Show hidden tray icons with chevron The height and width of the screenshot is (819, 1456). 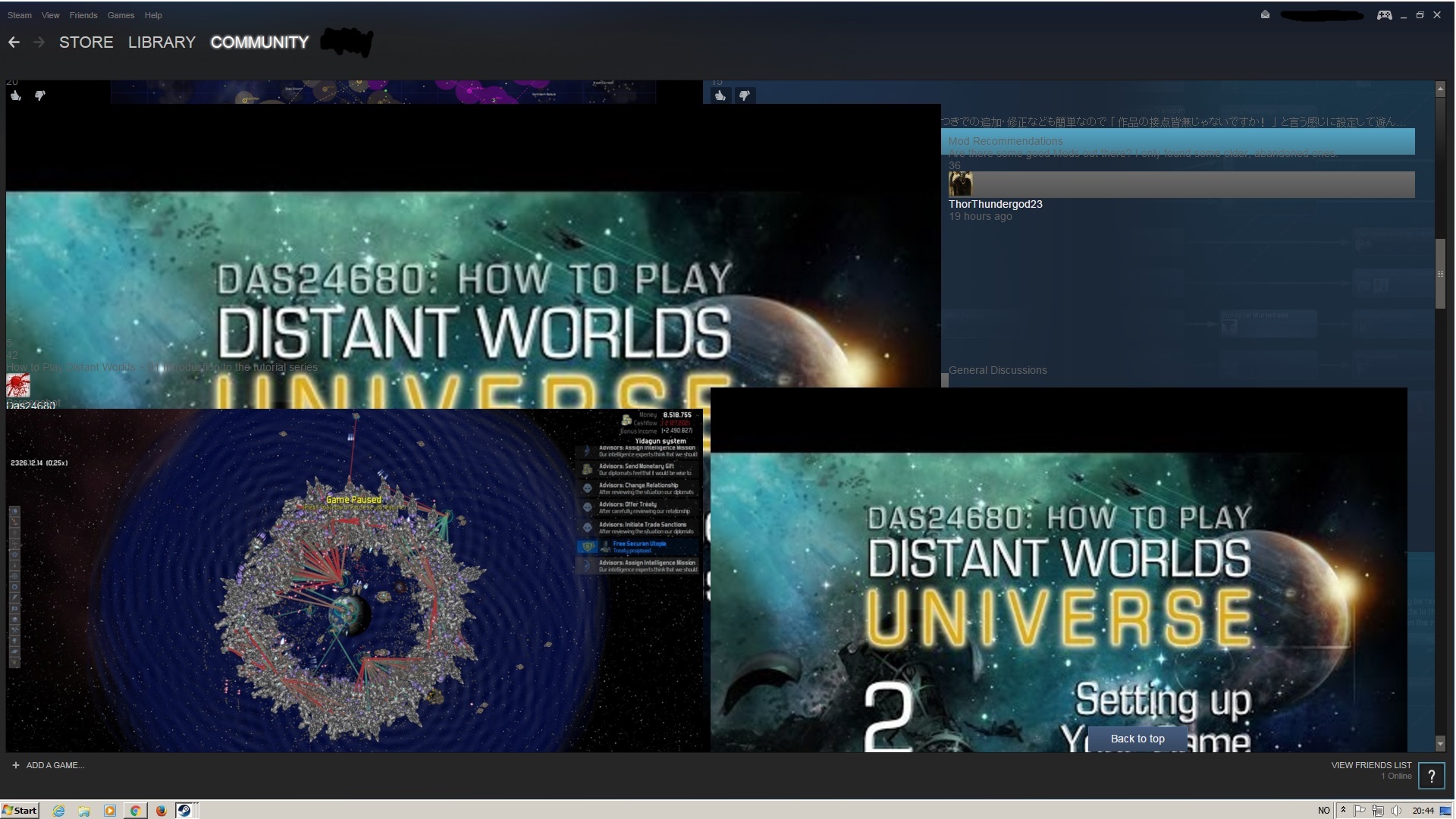click(1343, 810)
